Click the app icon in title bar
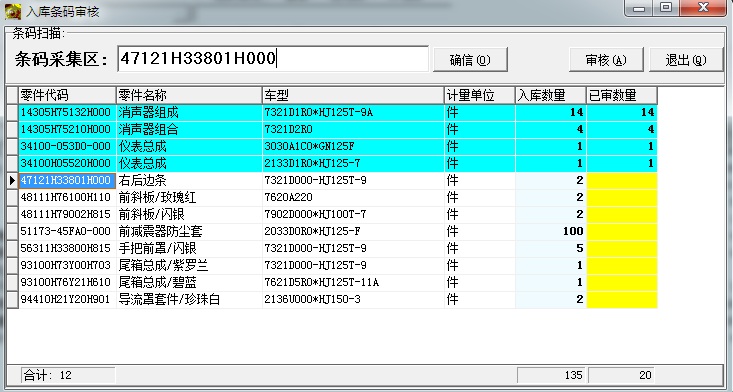733x392 pixels. coord(13,11)
